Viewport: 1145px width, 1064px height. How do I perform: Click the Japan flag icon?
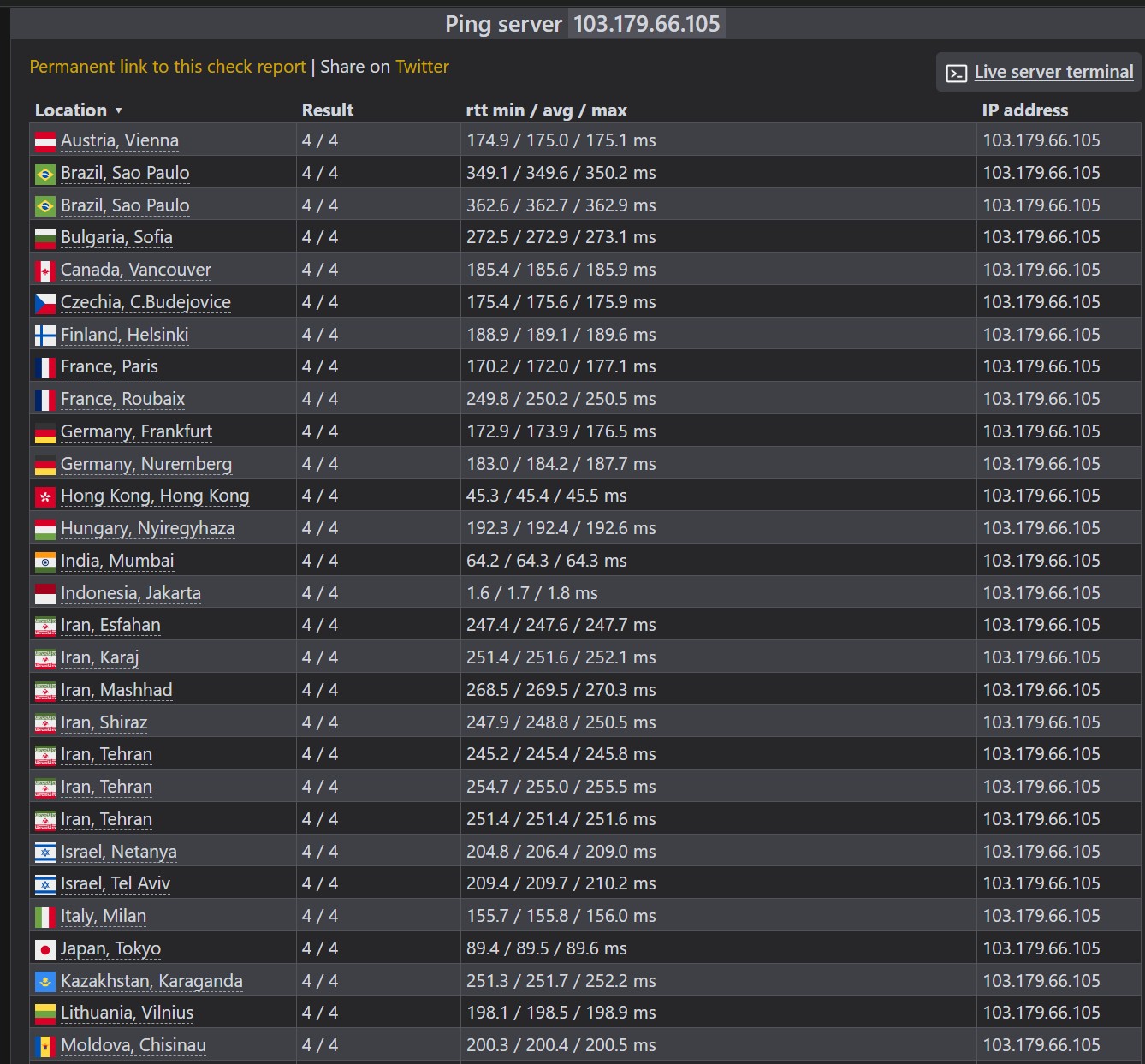coord(45,949)
